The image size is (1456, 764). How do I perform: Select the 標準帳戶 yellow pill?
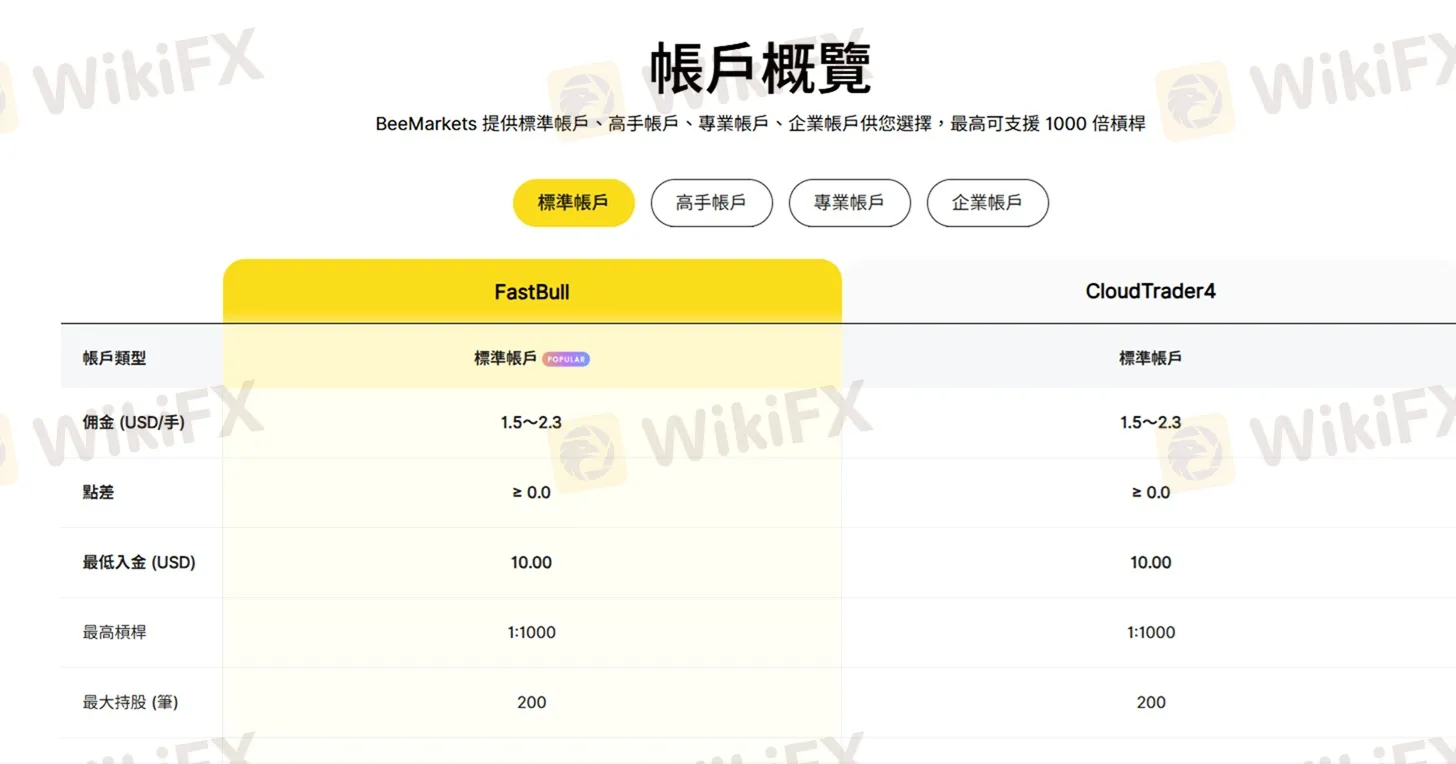pyautogui.click(x=573, y=202)
